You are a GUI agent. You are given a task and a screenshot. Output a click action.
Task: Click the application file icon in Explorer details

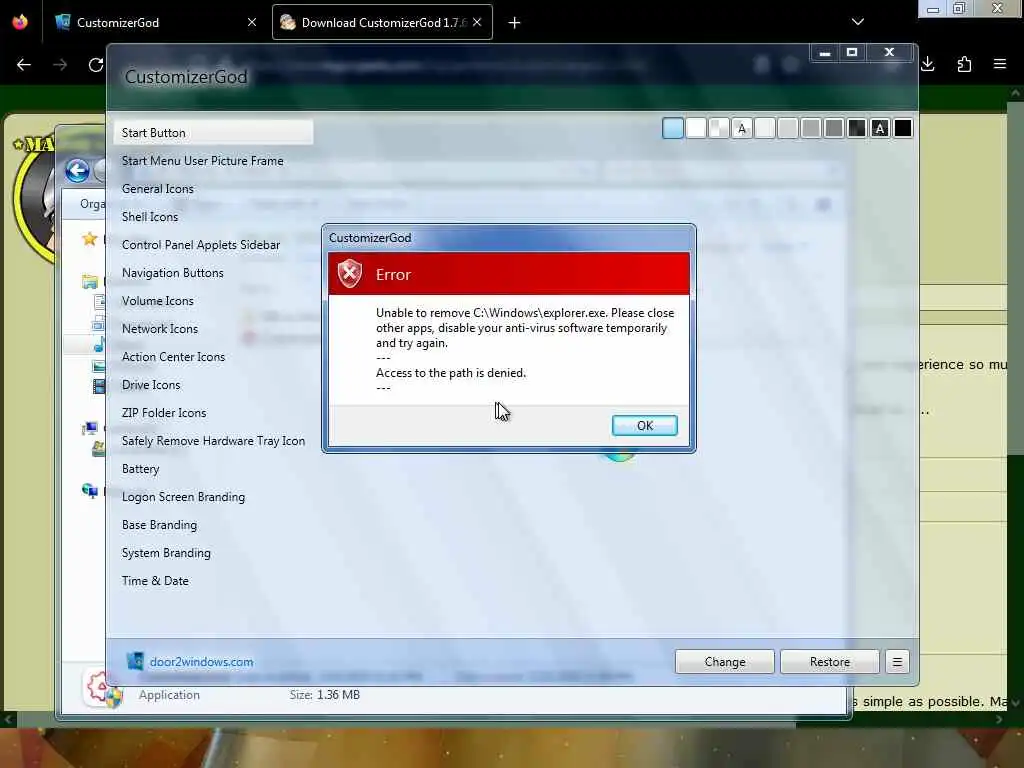tap(103, 688)
